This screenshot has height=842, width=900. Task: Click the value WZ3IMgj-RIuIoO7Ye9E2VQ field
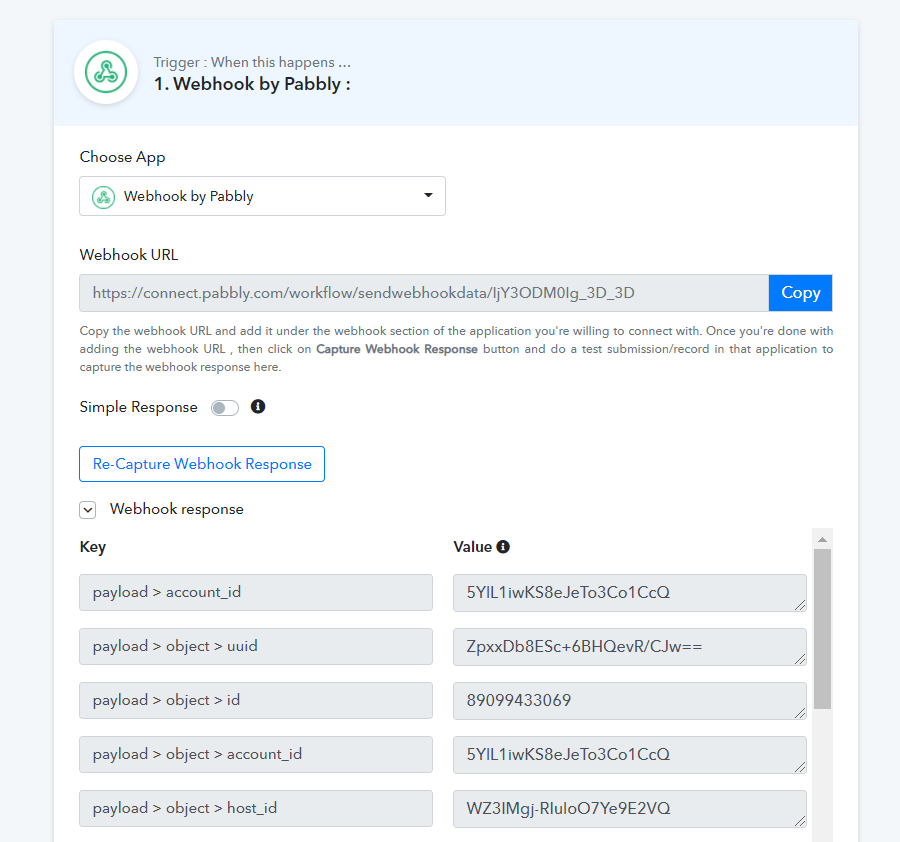click(x=630, y=809)
